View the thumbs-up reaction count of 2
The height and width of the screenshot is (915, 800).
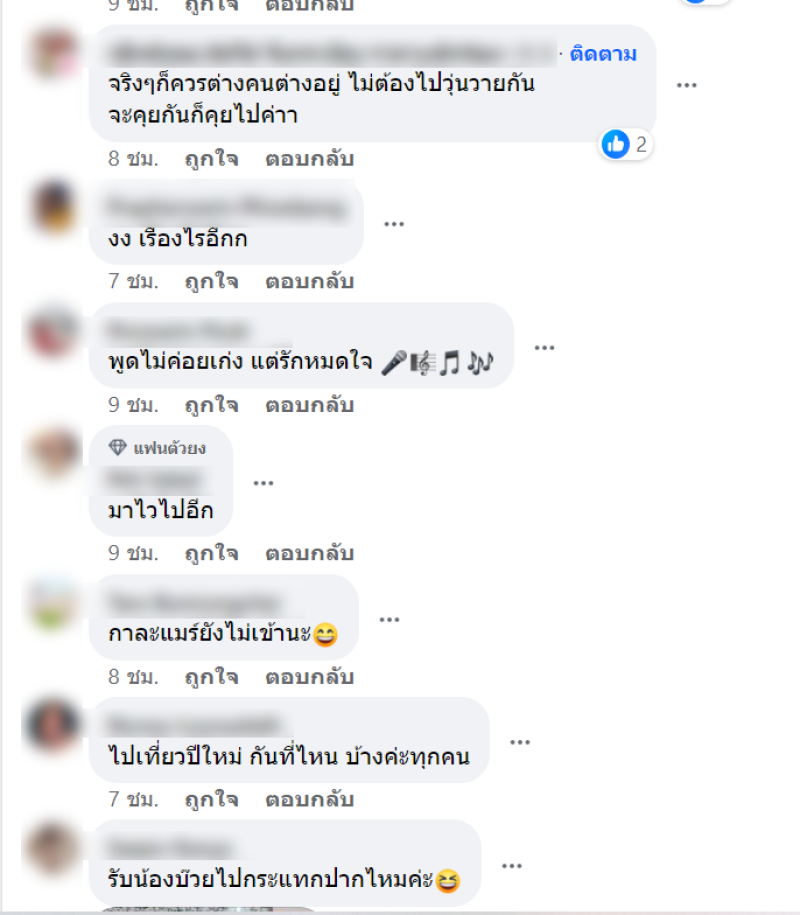(x=626, y=144)
